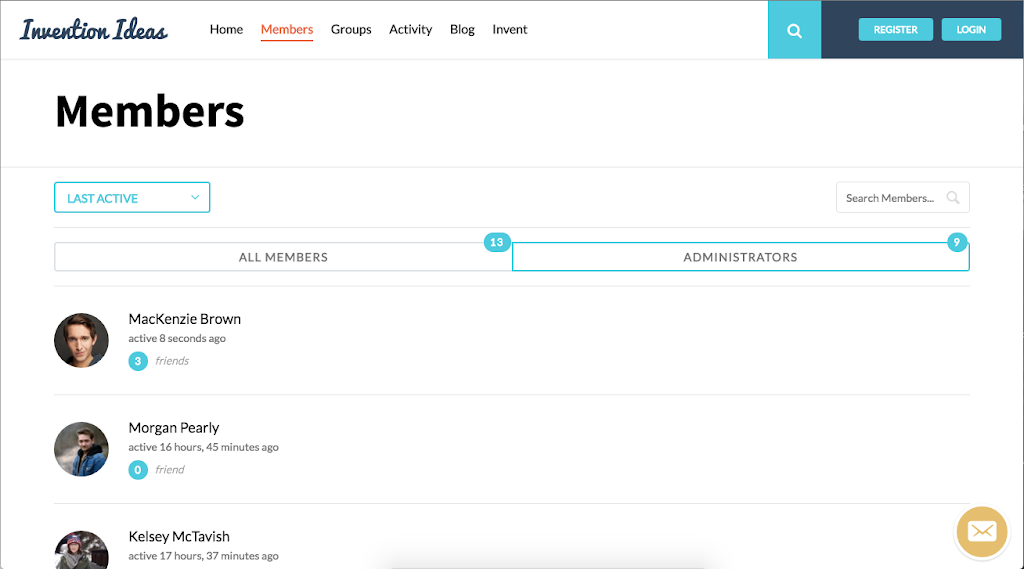Expand the Last Active sort dropdown
The image size is (1024, 569).
click(x=132, y=198)
